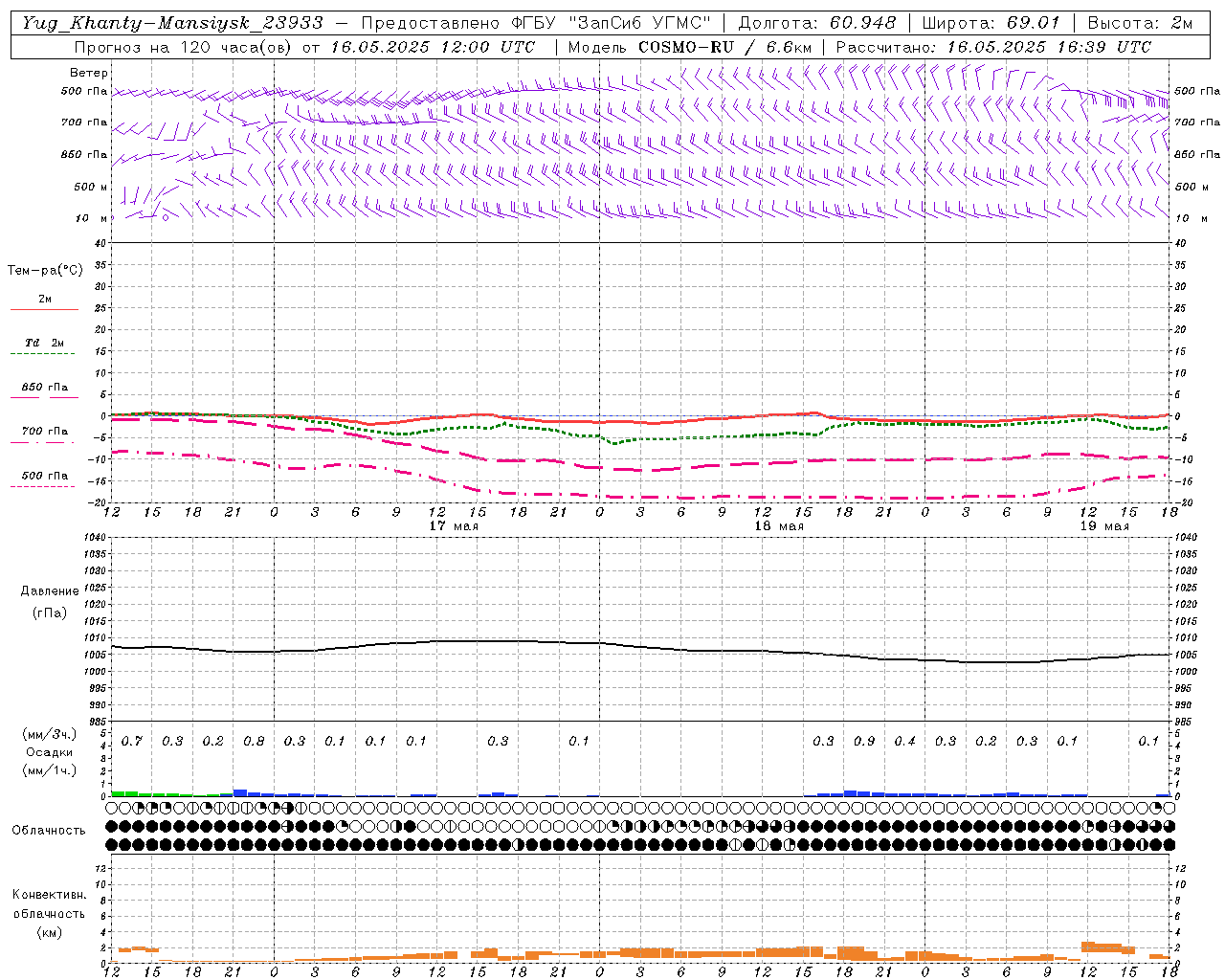Click the Ветер panel label
Screen dimensions: 1225x980
(88, 73)
